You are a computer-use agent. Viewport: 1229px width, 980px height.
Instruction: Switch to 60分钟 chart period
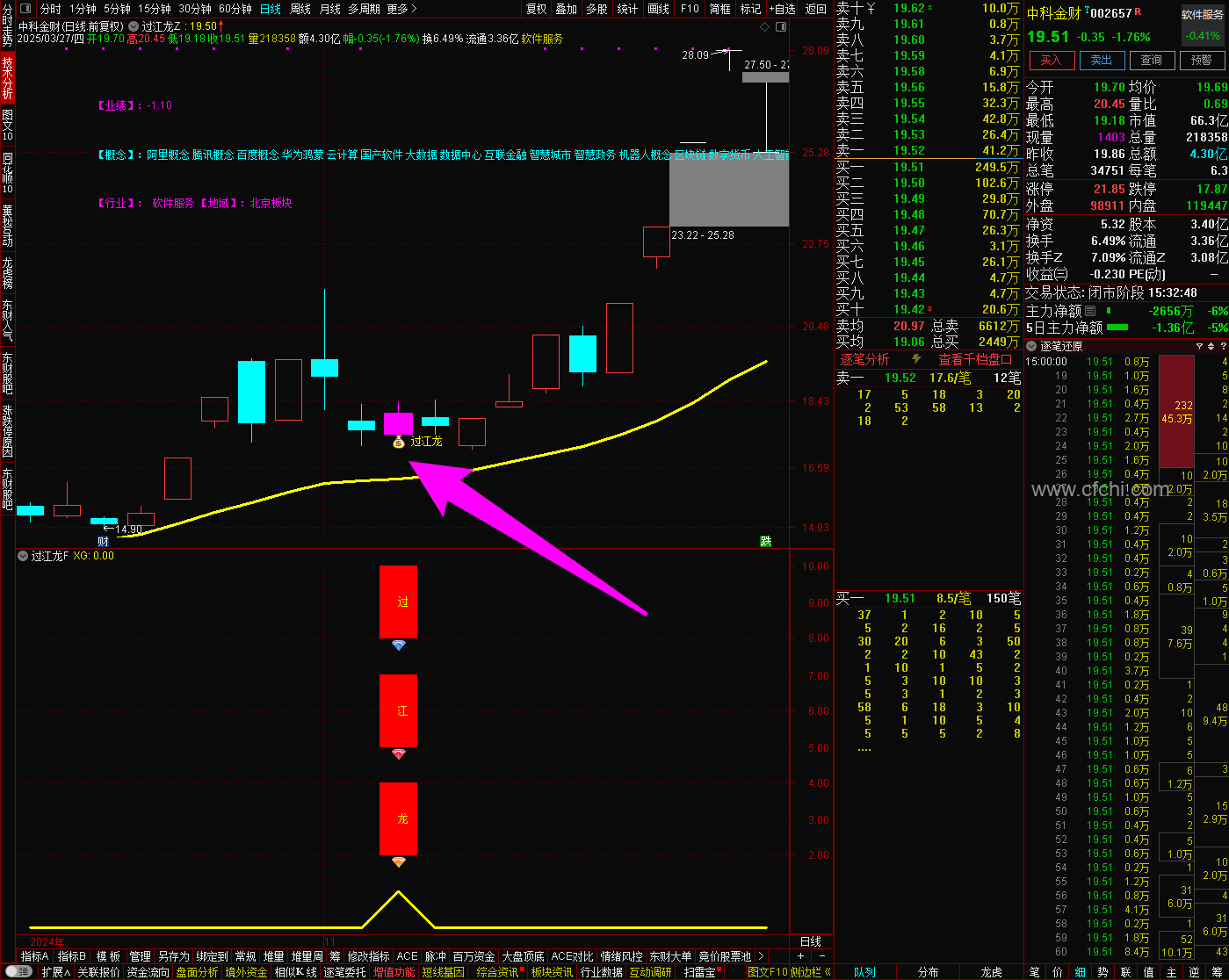click(x=235, y=9)
